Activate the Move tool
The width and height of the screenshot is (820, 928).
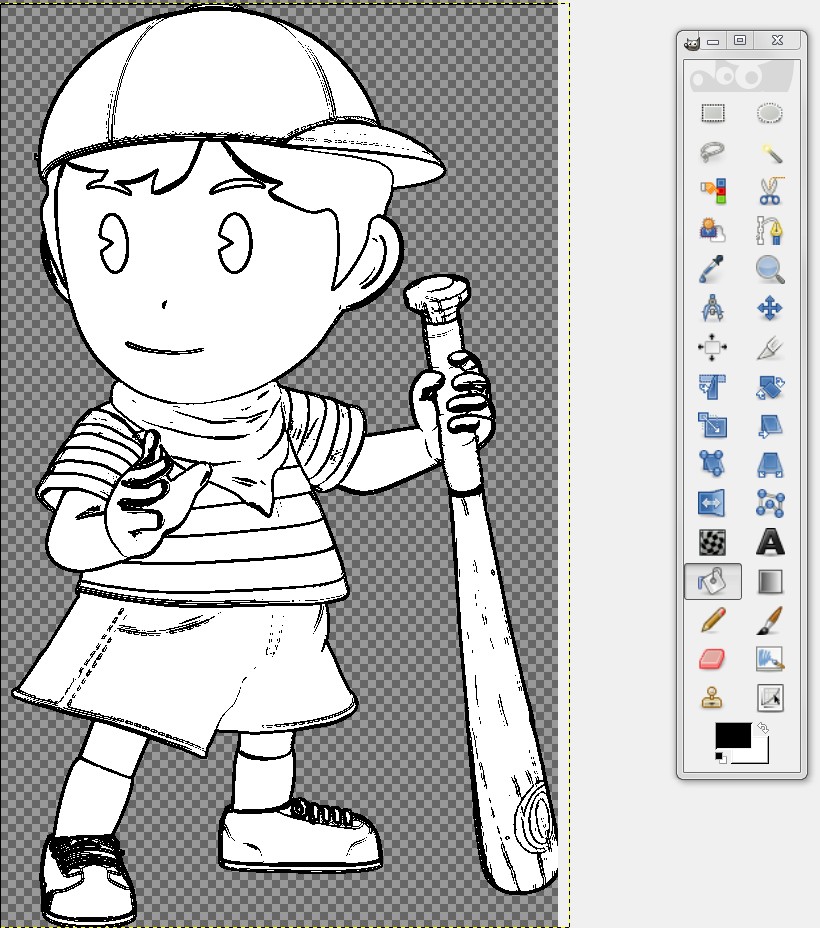tap(769, 308)
